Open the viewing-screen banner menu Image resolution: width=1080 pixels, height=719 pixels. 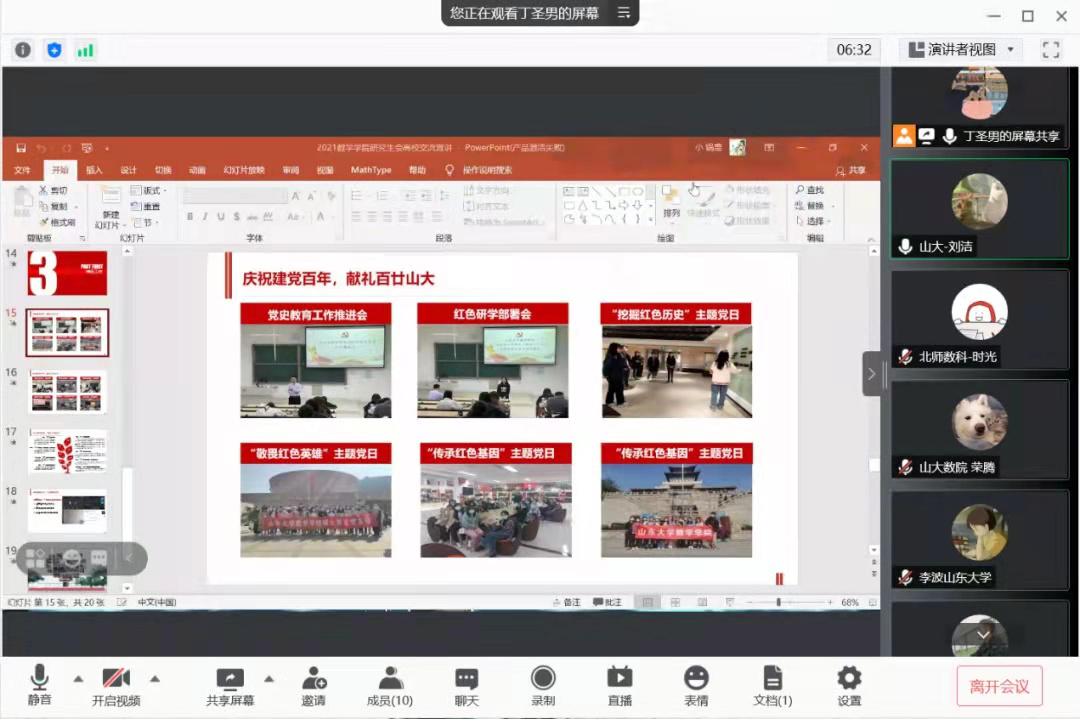624,13
